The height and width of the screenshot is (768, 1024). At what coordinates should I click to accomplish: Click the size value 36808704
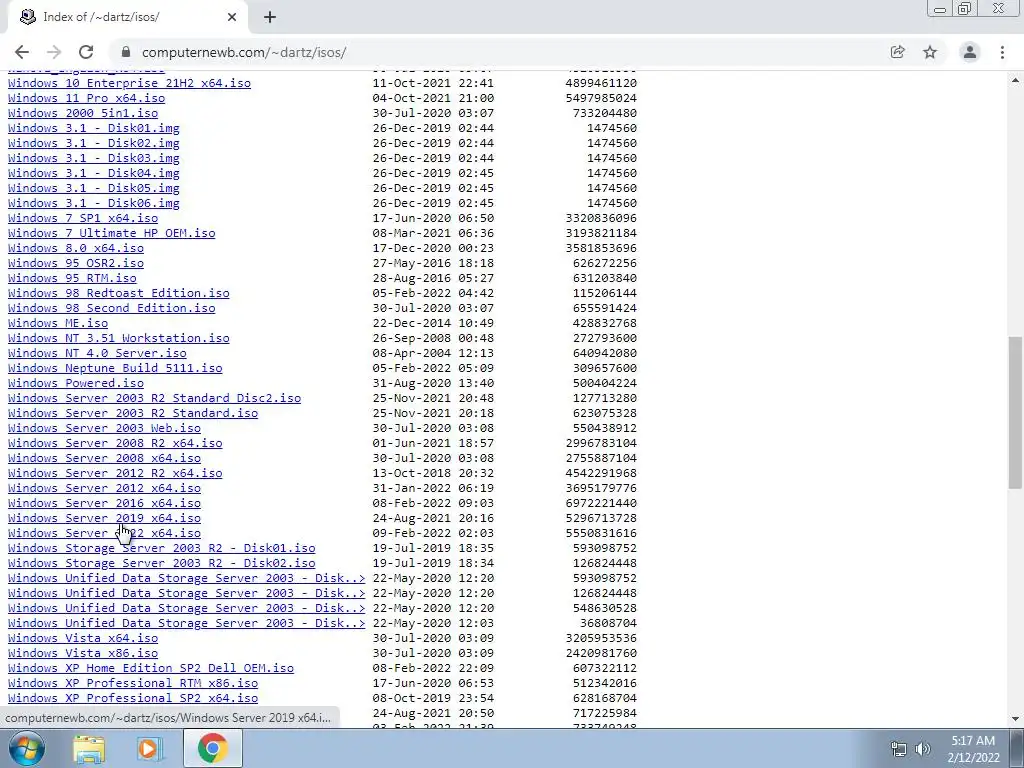coord(609,624)
